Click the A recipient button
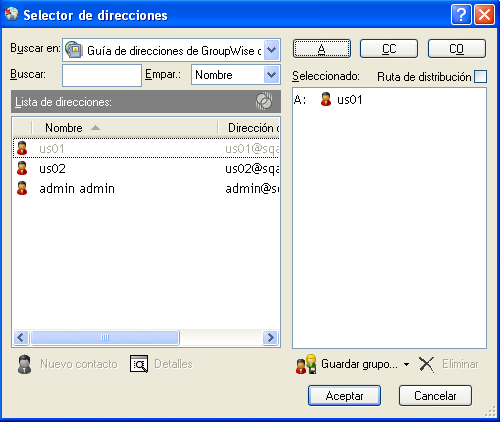This screenshot has width=500, height=422. coord(322,49)
